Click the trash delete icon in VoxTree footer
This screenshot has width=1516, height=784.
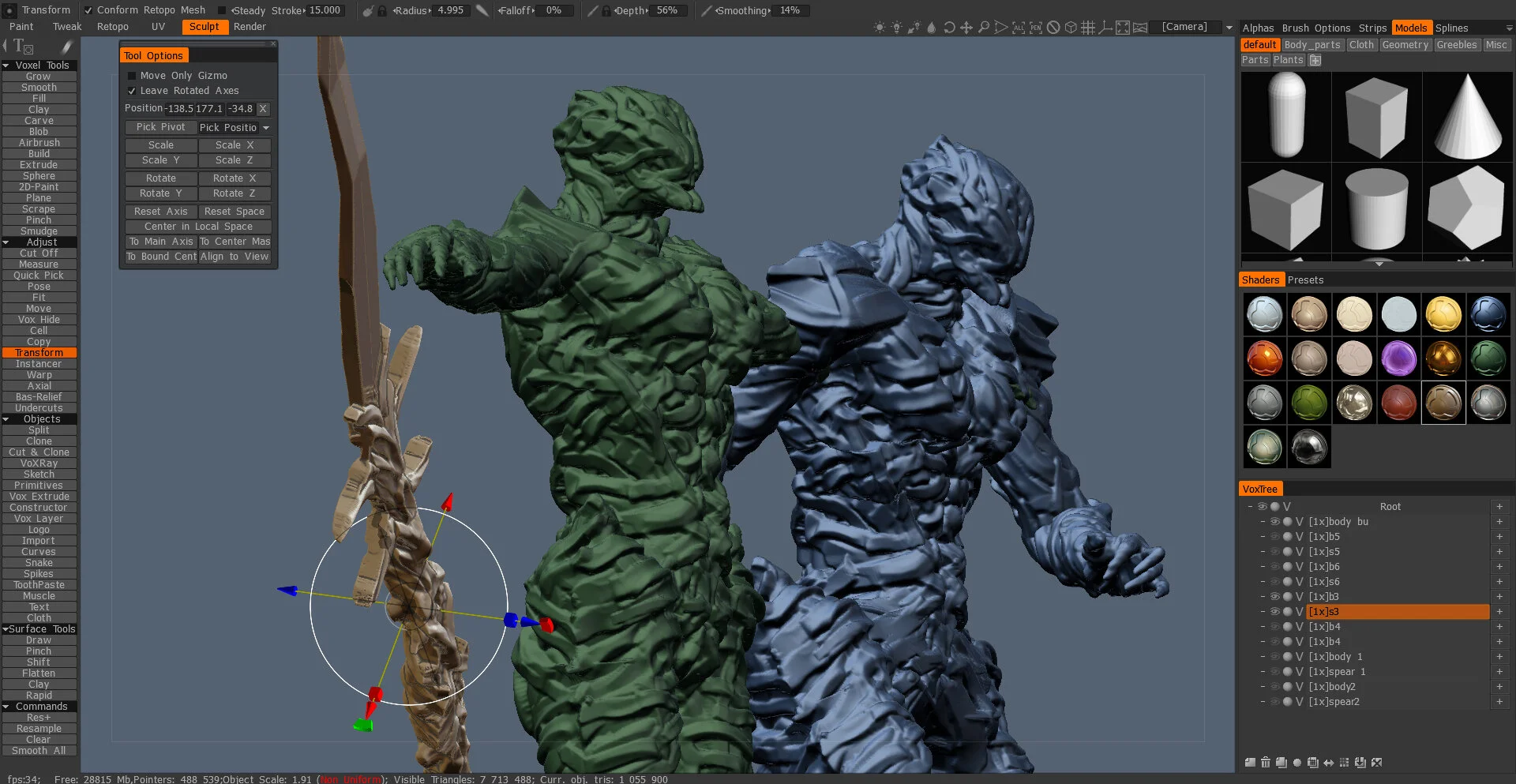pyautogui.click(x=1266, y=763)
